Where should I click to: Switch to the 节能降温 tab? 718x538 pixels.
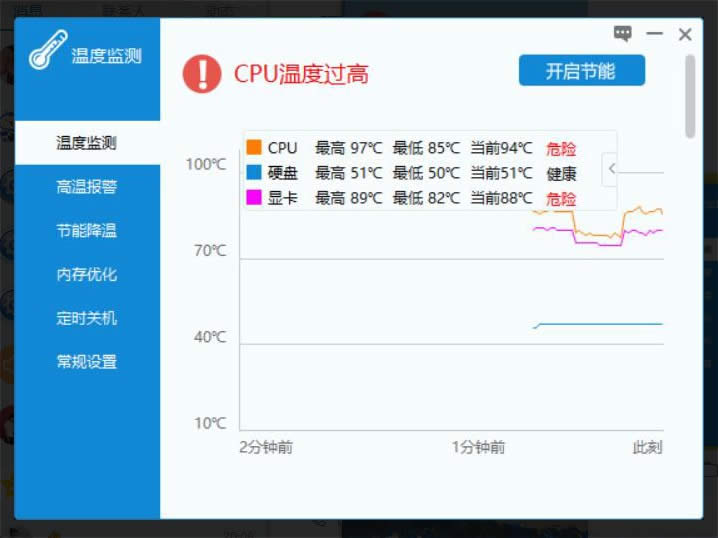pos(87,231)
